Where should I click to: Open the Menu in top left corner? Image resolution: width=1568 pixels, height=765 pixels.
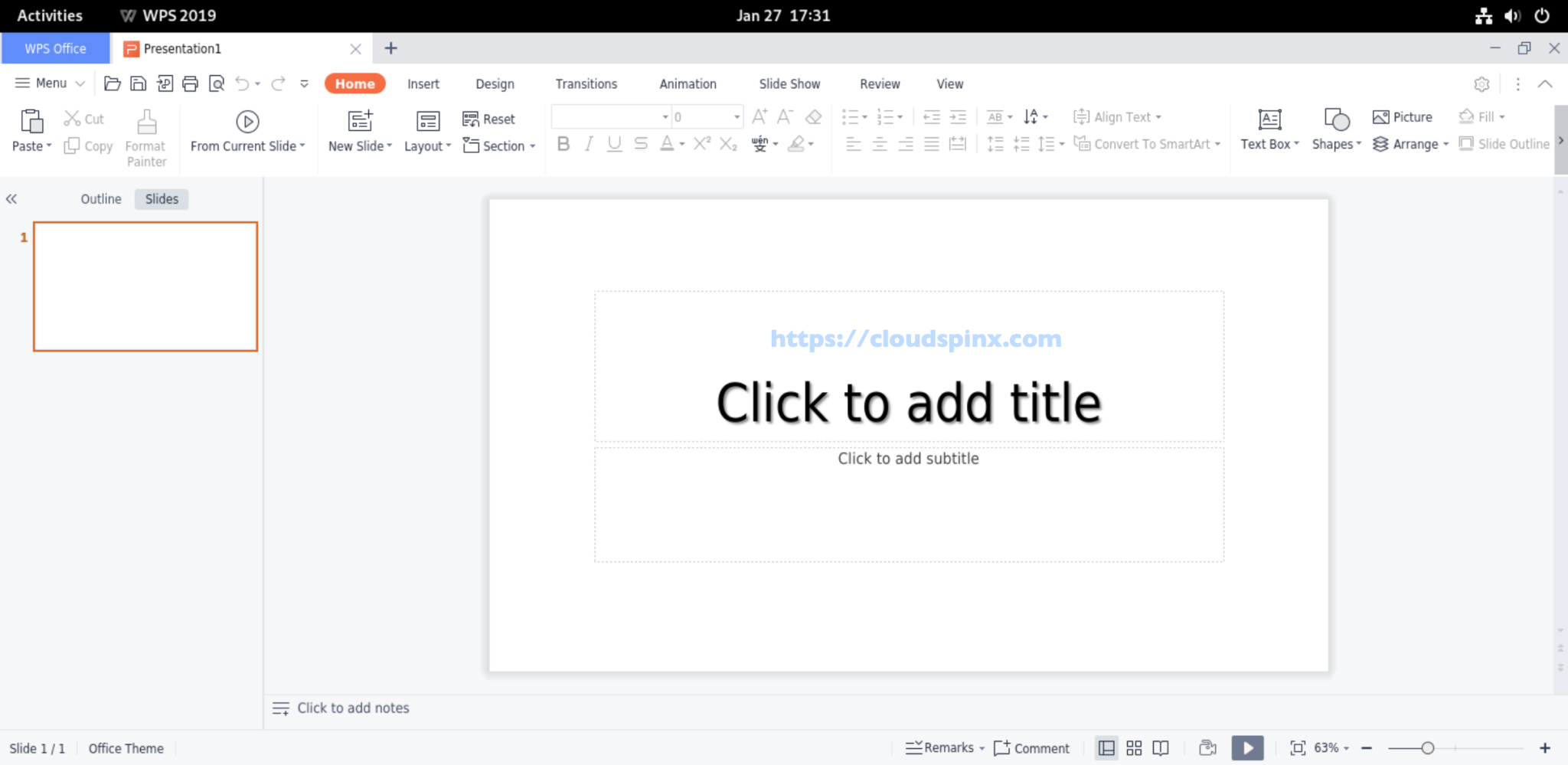coord(47,83)
